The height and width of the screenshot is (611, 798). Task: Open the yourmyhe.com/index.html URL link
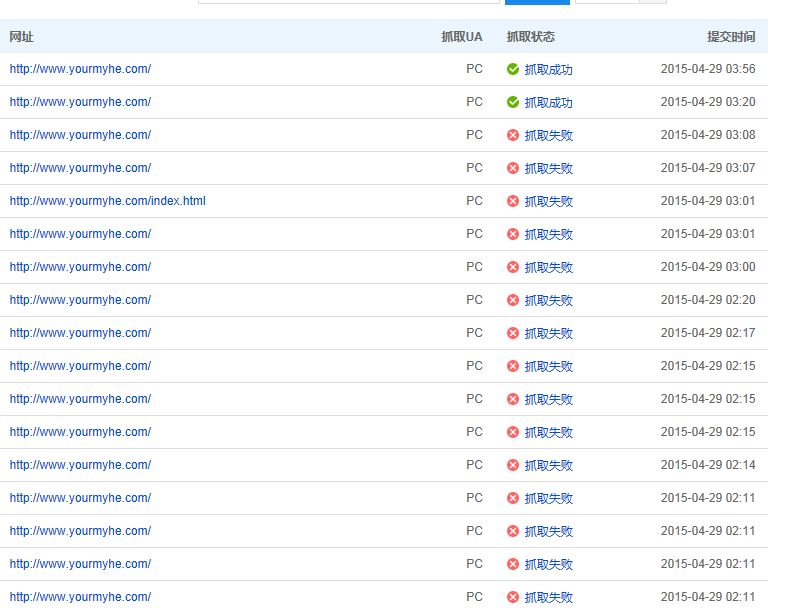107,201
